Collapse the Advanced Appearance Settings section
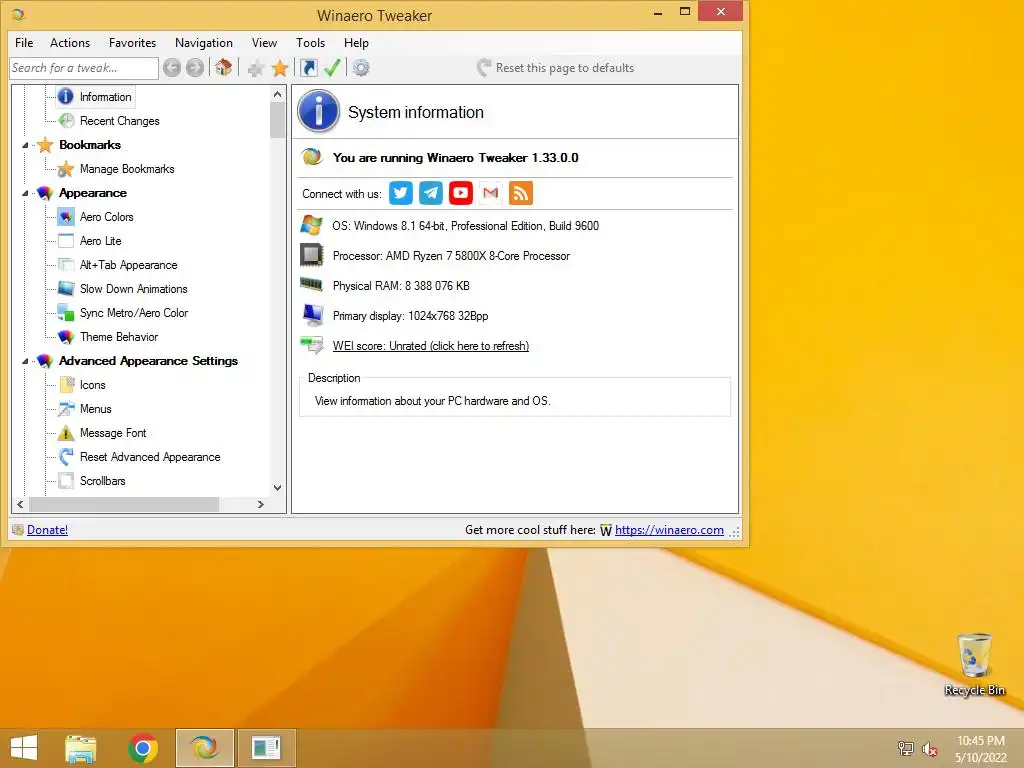This screenshot has height=768, width=1024. tap(25, 361)
